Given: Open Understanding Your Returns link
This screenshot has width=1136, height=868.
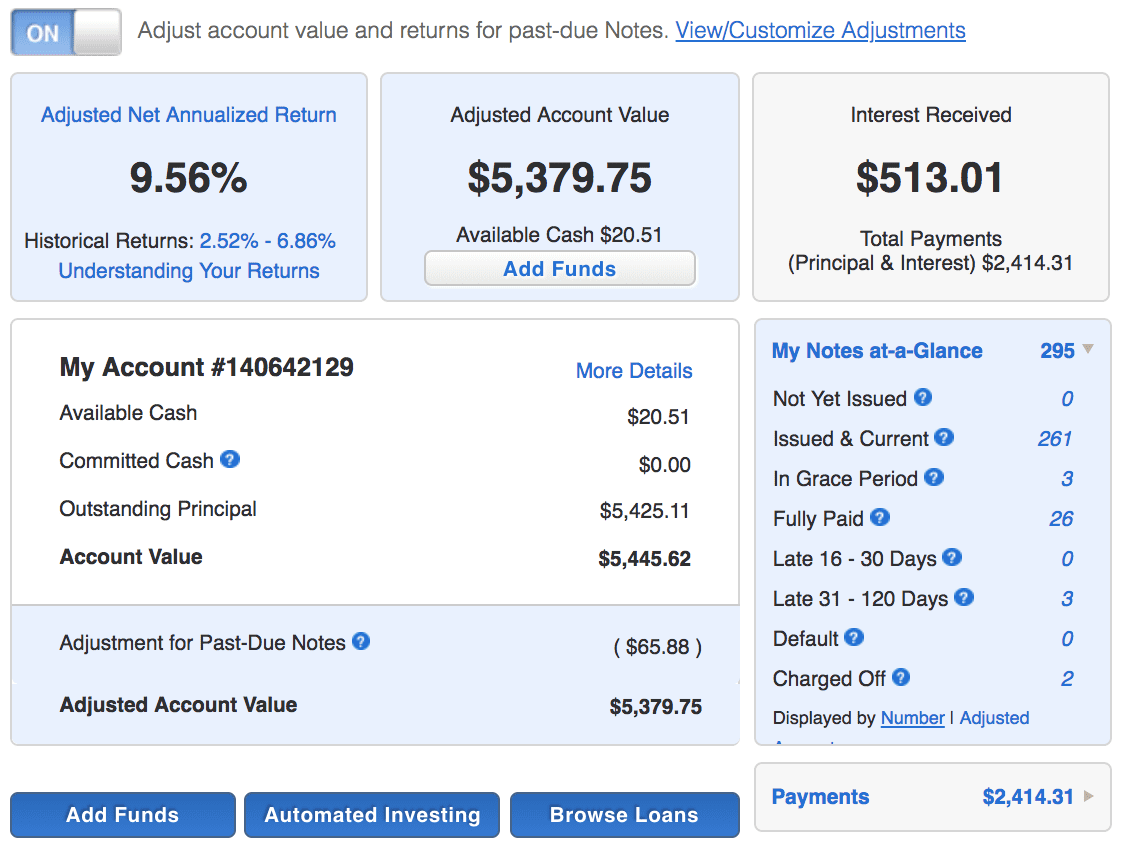Looking at the screenshot, I should click(188, 270).
